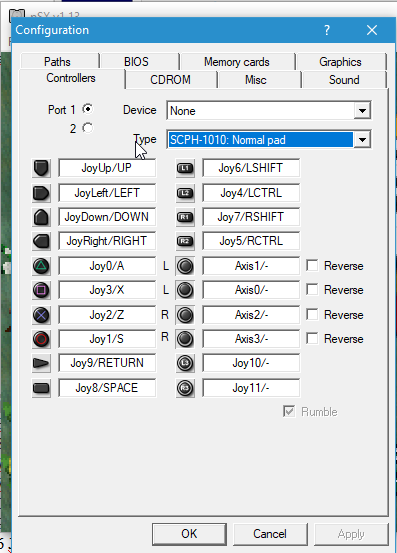397x553 pixels.
Task: Switch to the CDROM tab
Action: tap(171, 80)
